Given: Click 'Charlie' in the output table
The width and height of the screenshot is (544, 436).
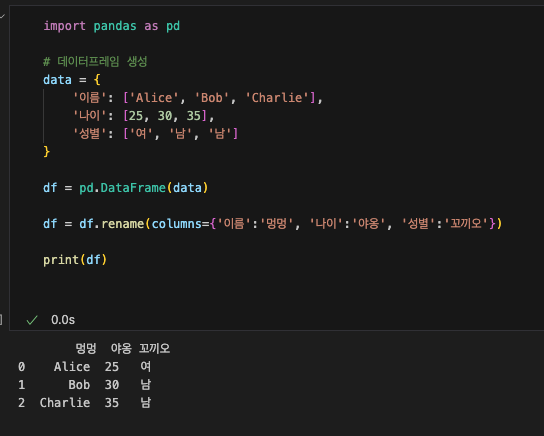Looking at the screenshot, I should pyautogui.click(x=65, y=403).
